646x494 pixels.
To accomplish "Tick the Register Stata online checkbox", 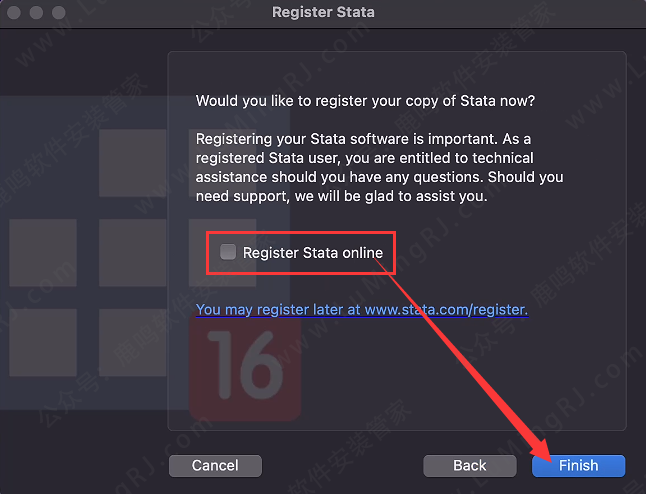I will click(228, 252).
